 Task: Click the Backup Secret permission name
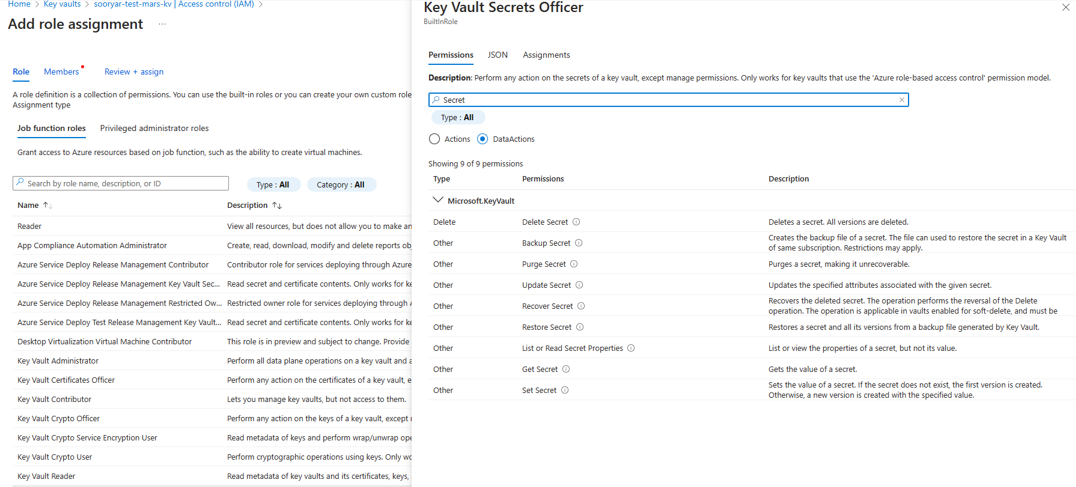click(547, 243)
